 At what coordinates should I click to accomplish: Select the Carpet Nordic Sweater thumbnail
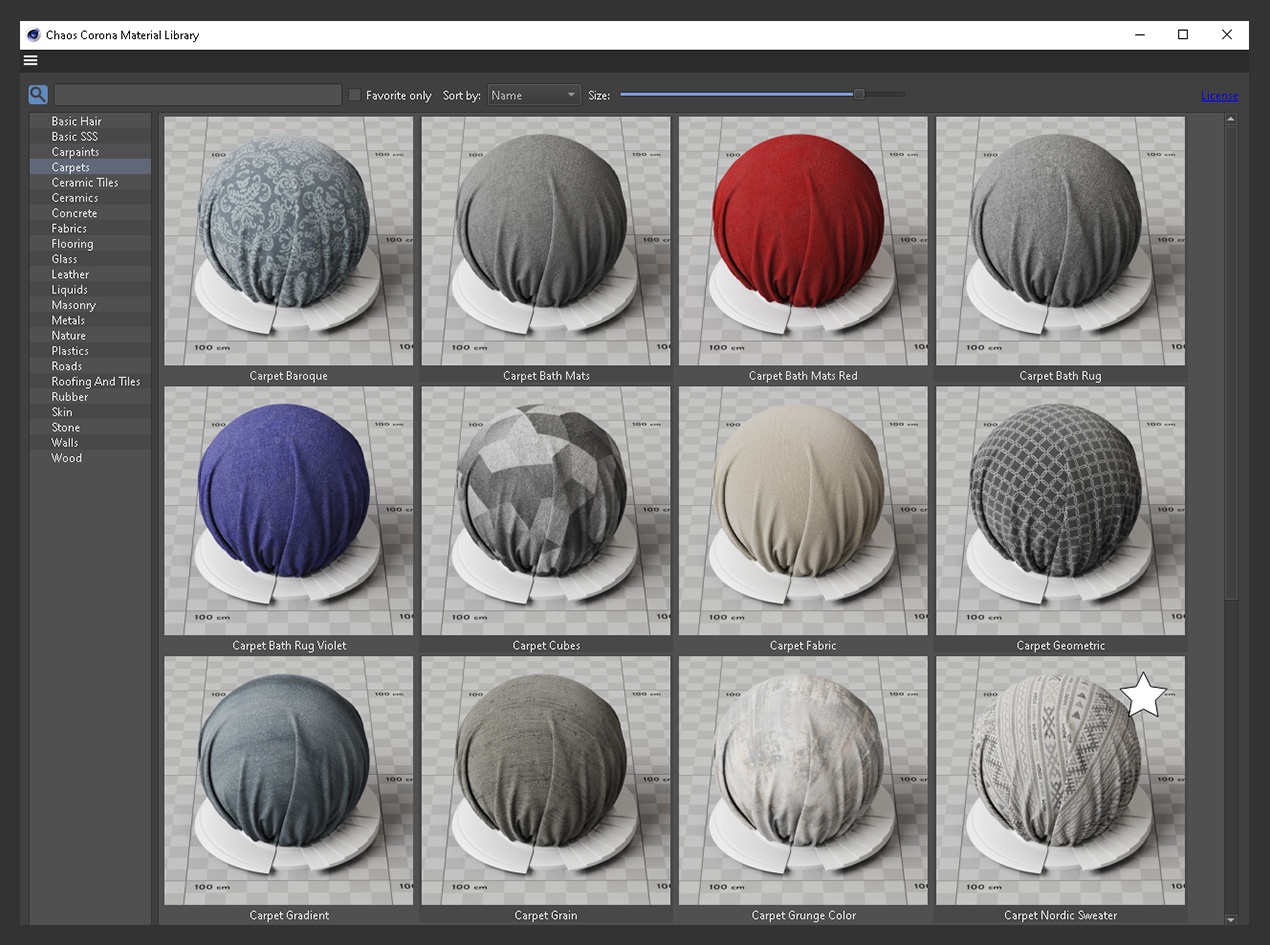1060,781
